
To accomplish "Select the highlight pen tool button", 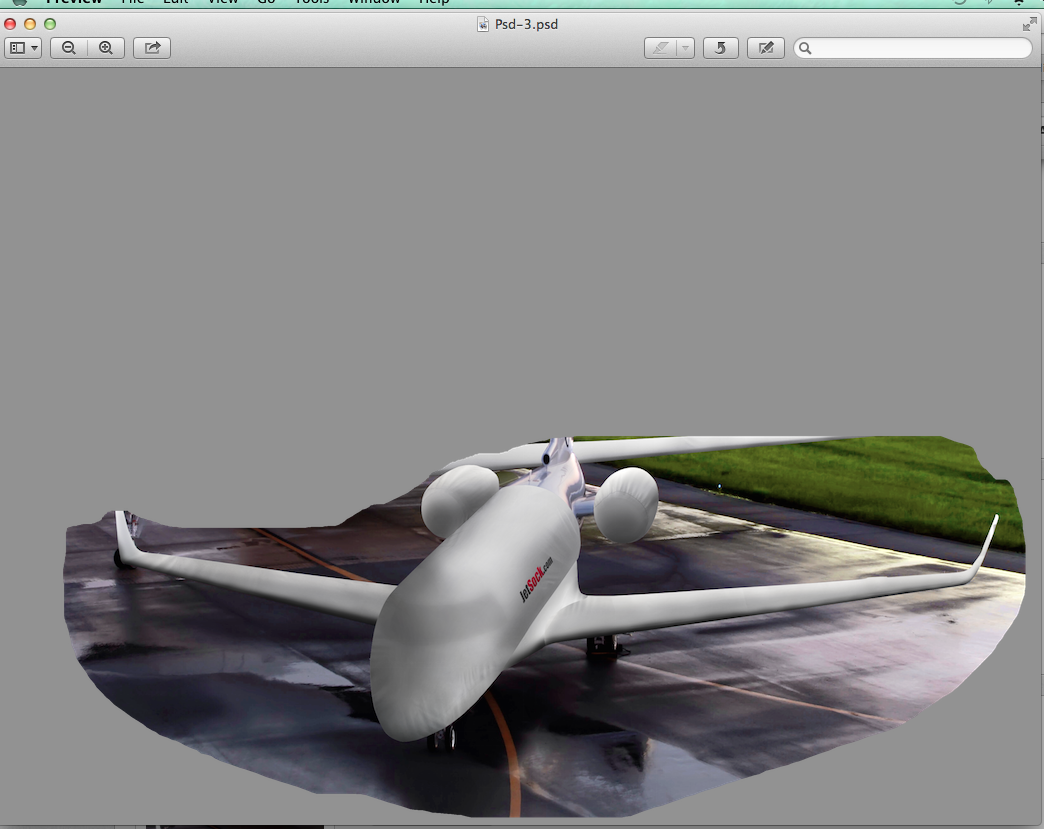I will 659,47.
